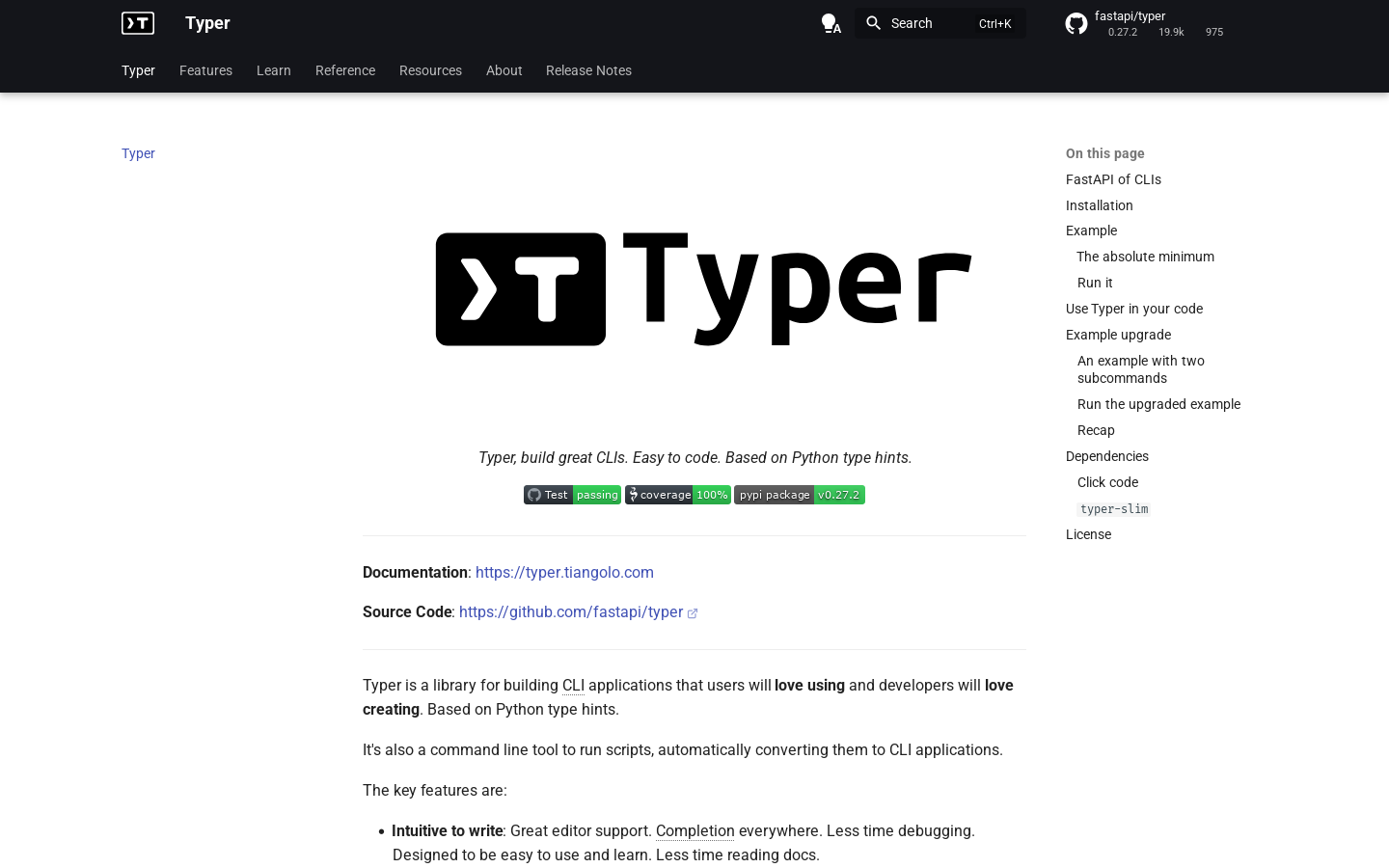Open https://typer.tiangolo.com documentation link

(564, 572)
